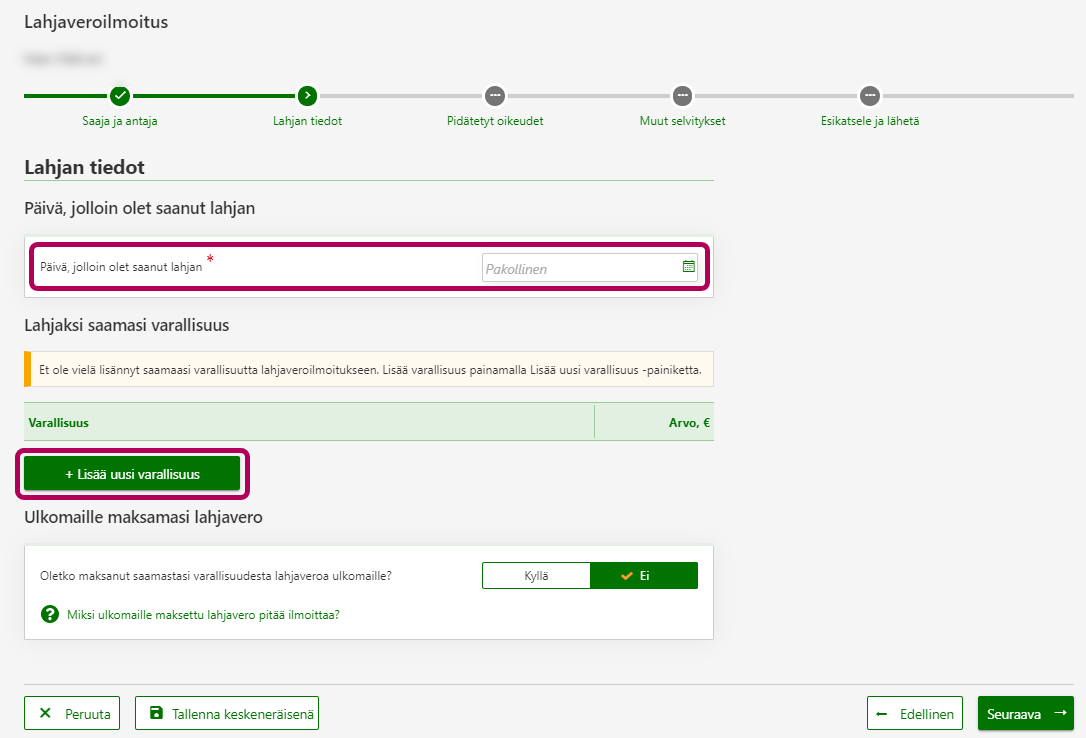1086x738 pixels.
Task: Click the Pidätetyt oikeudet step circle
Action: [495, 96]
